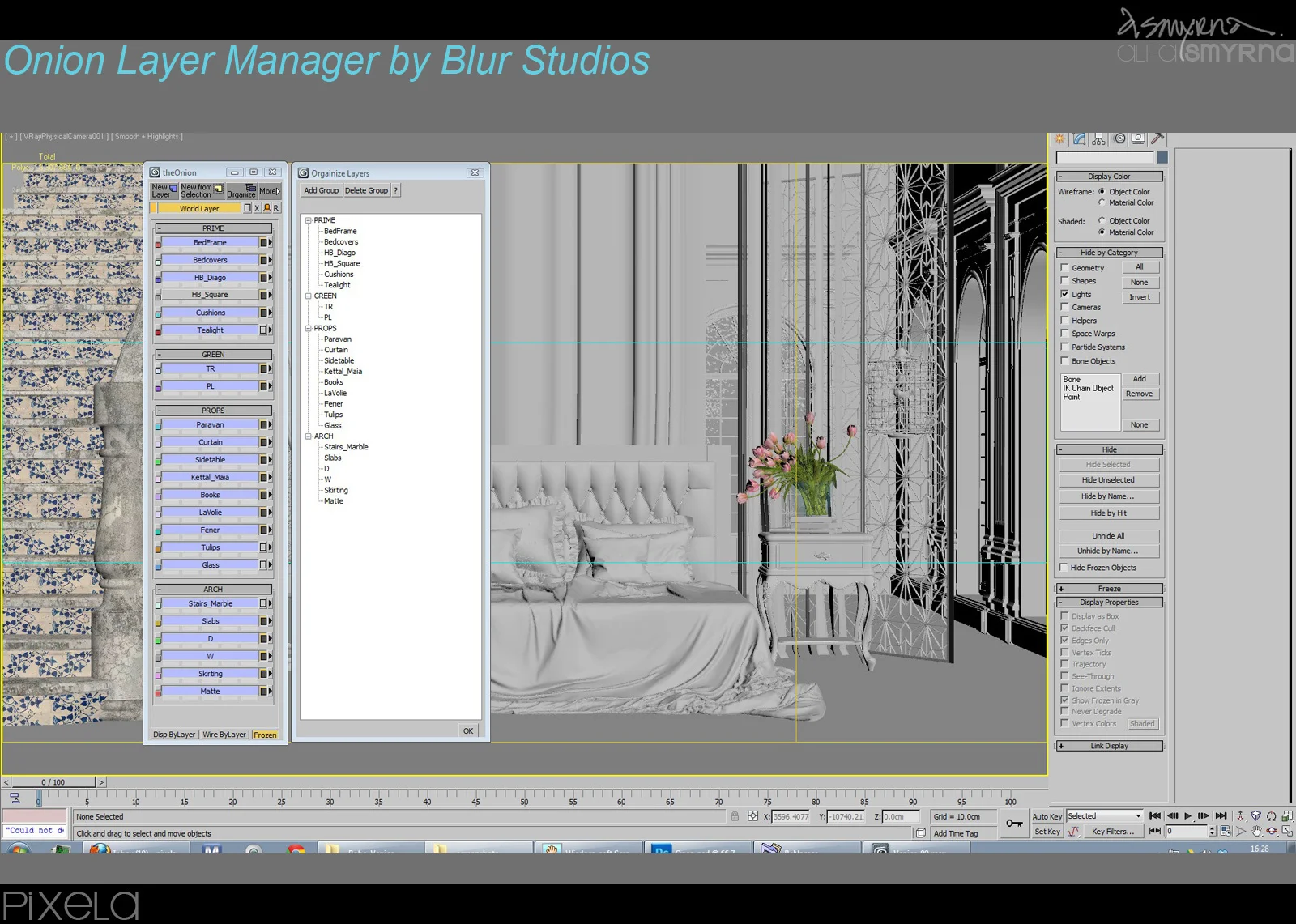The height and width of the screenshot is (924, 1296).
Task: Go to the start frame
Action: (1155, 815)
